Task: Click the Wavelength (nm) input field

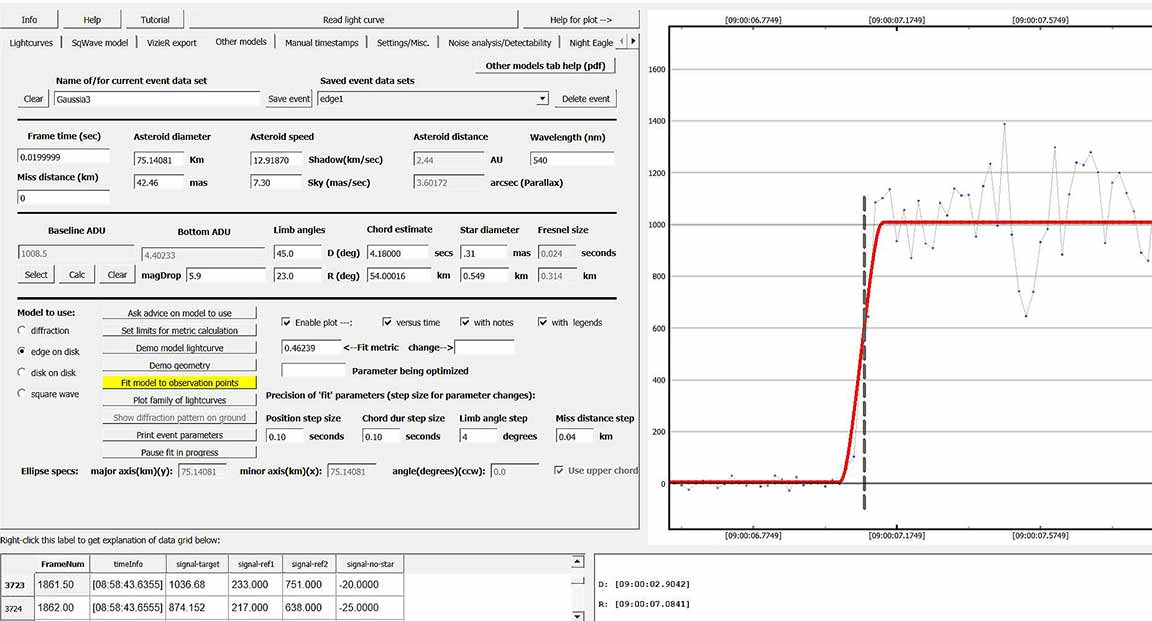Action: pos(572,159)
